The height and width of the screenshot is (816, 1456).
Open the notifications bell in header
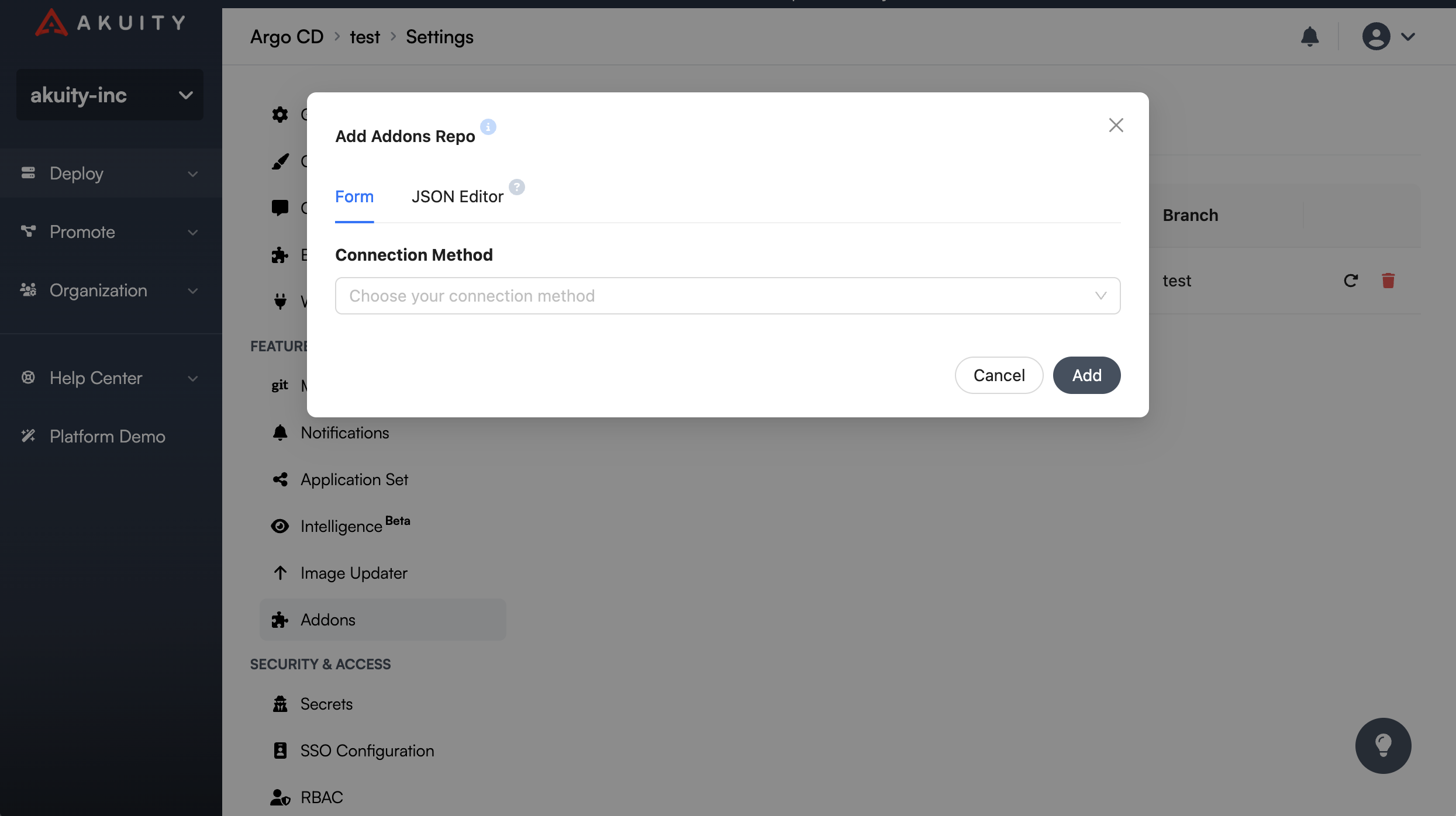pyautogui.click(x=1310, y=36)
